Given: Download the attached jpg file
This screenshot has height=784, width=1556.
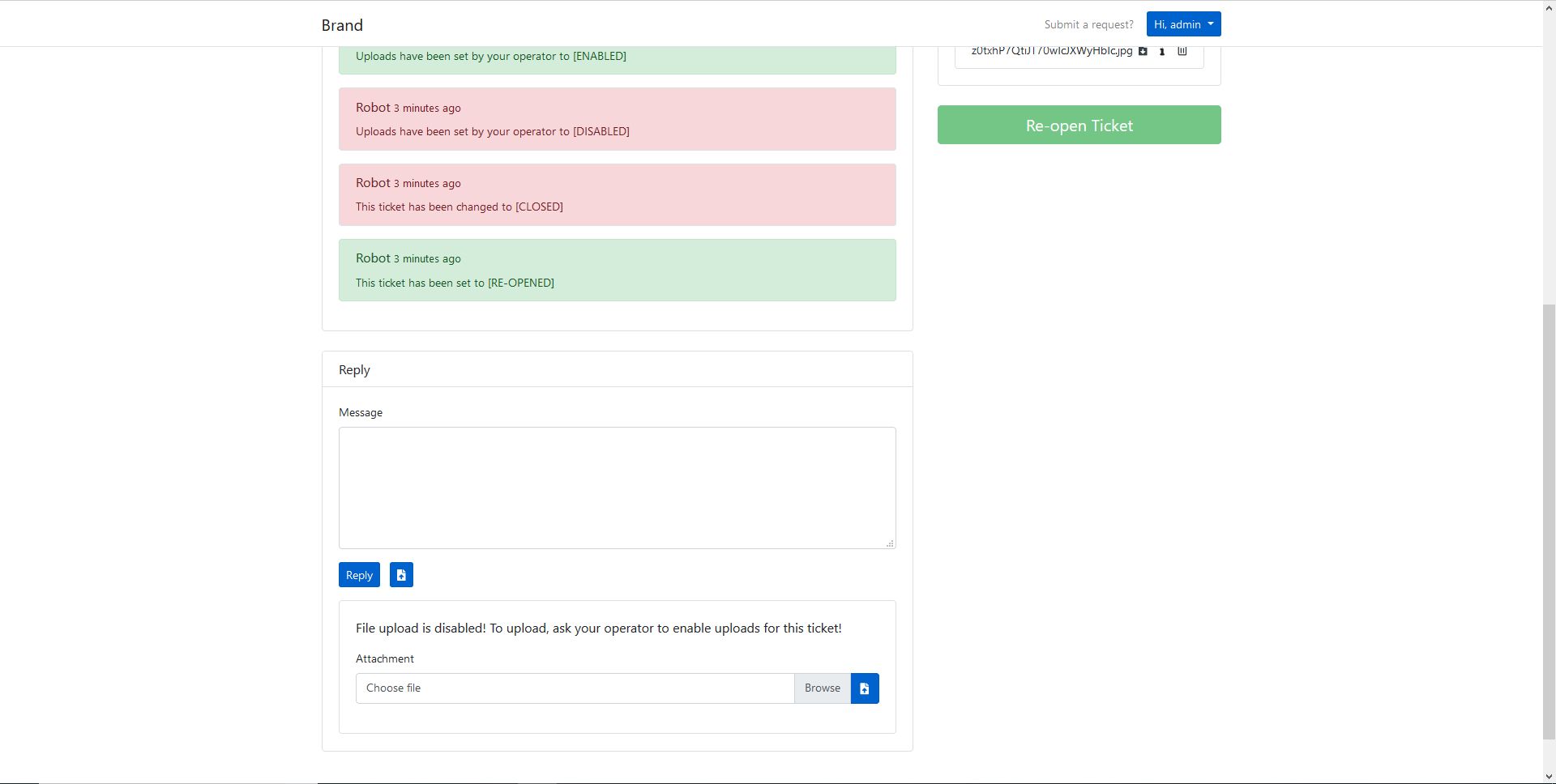Looking at the screenshot, I should click(1143, 51).
